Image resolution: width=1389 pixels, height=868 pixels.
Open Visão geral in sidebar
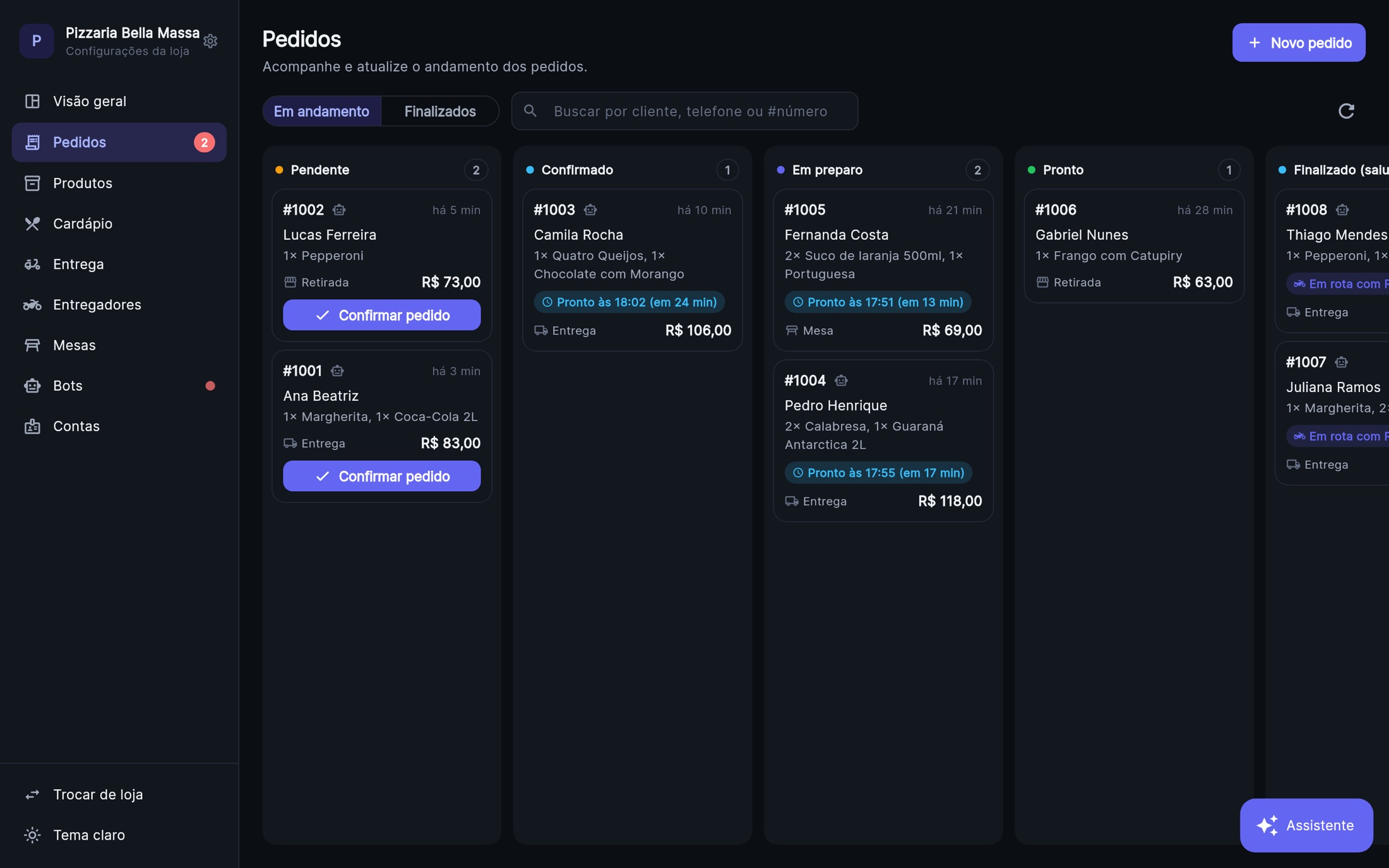119,101
